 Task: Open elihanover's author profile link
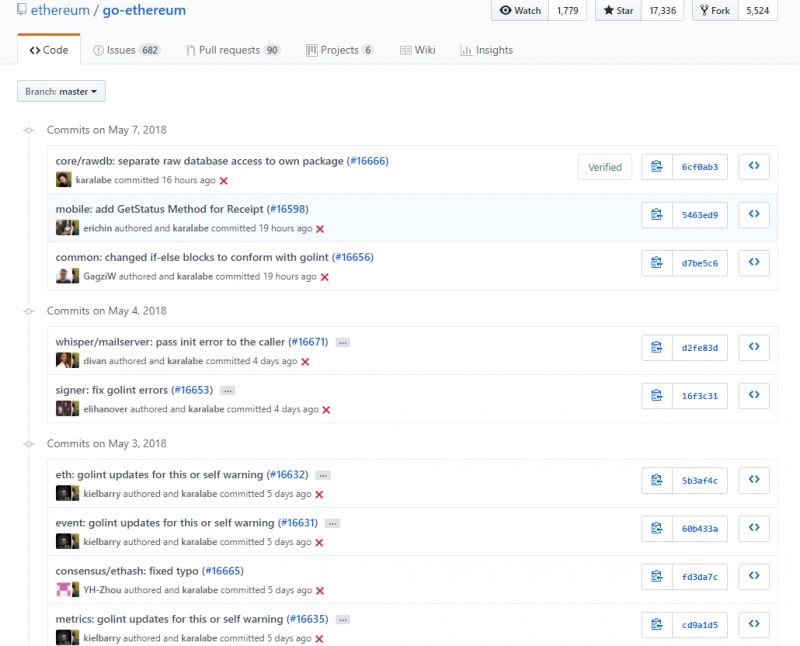pyautogui.click(x=106, y=409)
